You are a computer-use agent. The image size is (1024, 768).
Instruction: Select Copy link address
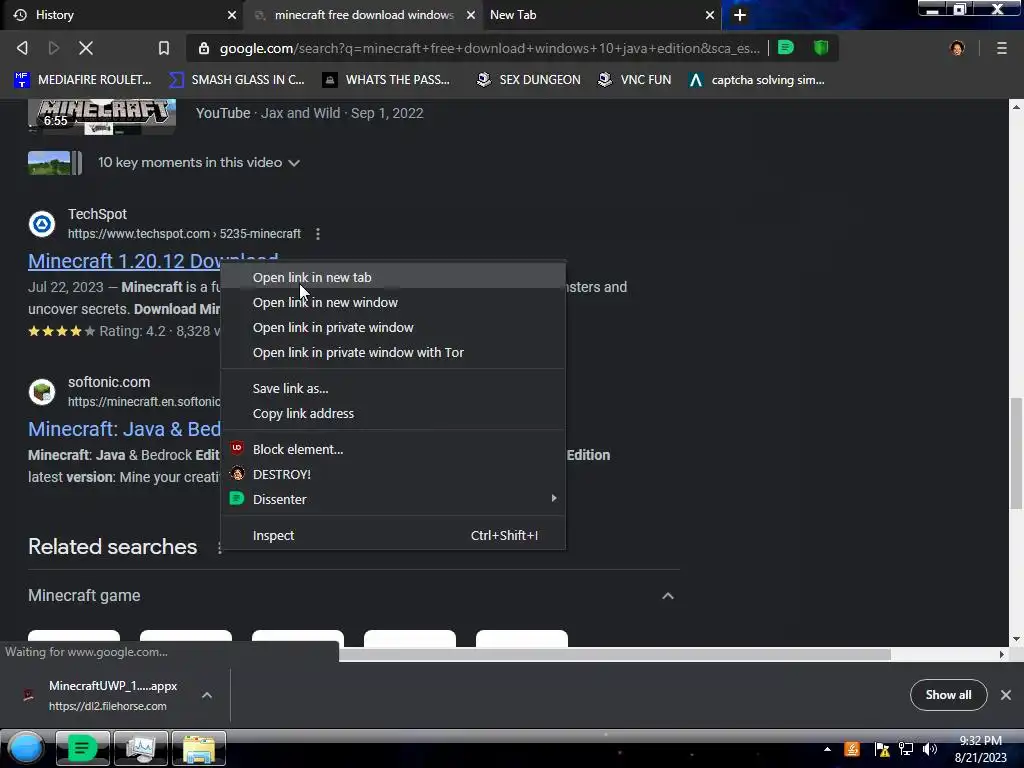[x=393, y=413]
